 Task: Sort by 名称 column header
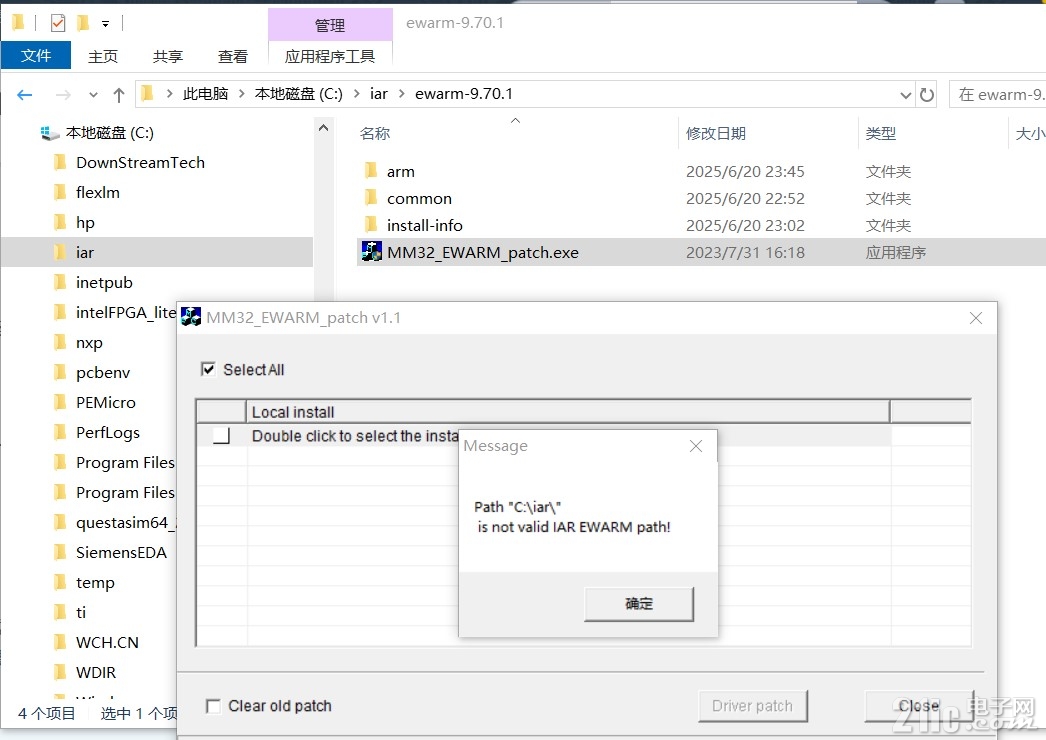(x=374, y=133)
